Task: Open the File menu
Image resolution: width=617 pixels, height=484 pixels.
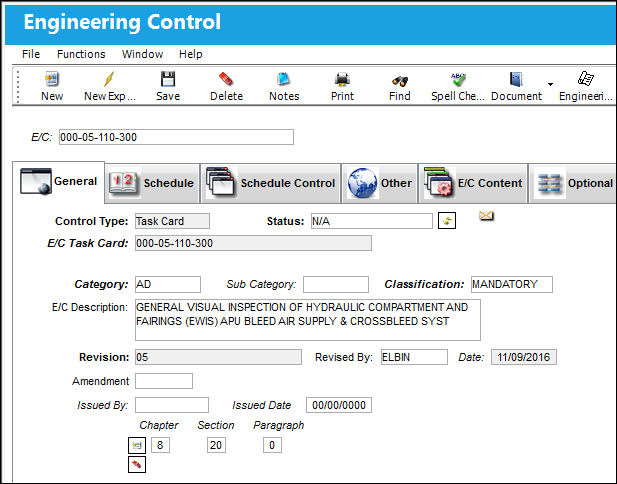Action: coord(31,54)
